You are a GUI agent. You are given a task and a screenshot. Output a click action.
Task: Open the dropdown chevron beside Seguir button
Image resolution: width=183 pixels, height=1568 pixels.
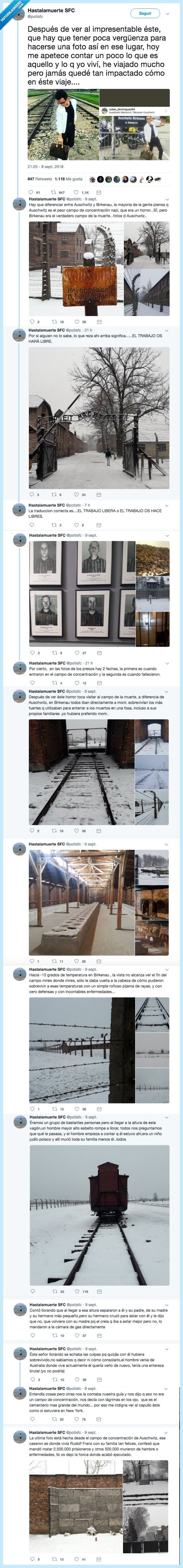point(168,14)
